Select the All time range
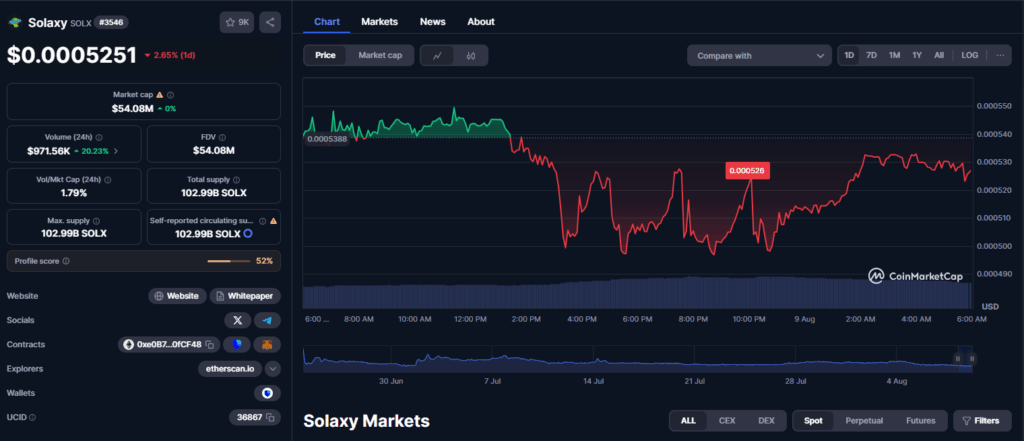 (939, 56)
